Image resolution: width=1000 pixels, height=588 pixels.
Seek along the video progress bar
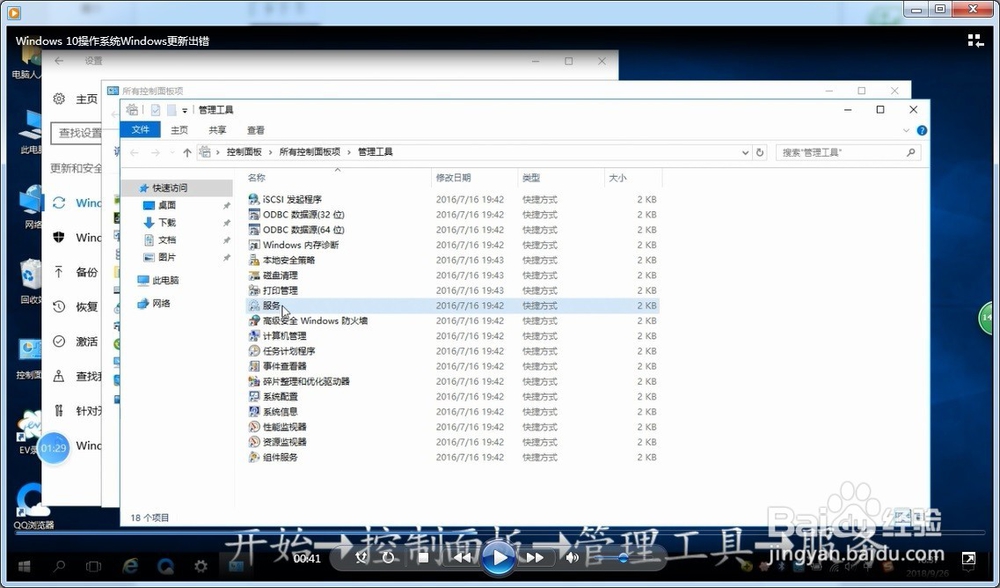pos(499,531)
